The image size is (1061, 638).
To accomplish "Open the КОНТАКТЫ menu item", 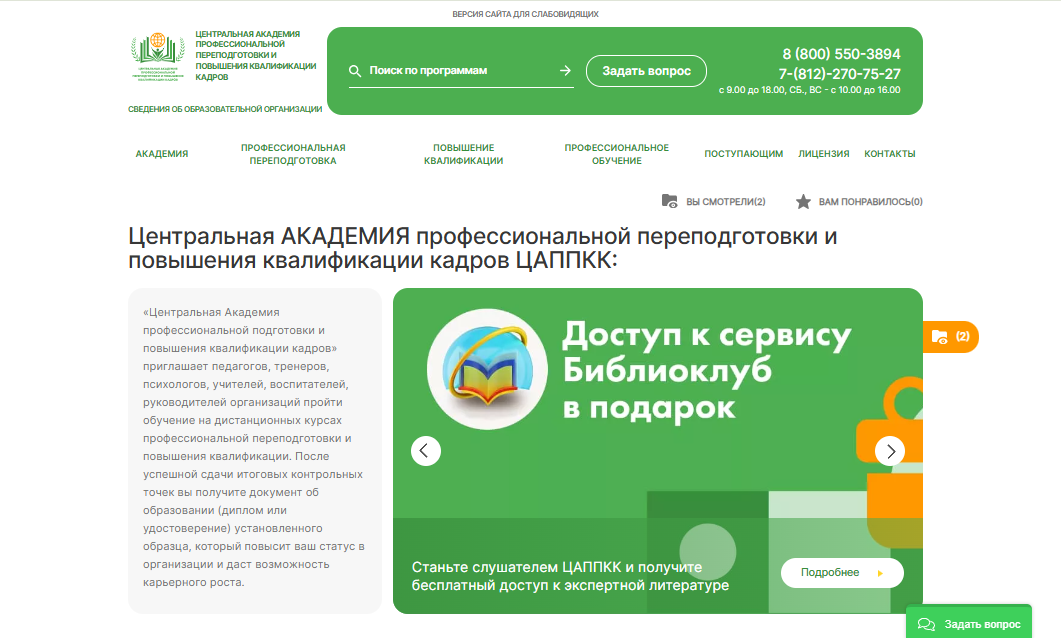I will [890, 154].
